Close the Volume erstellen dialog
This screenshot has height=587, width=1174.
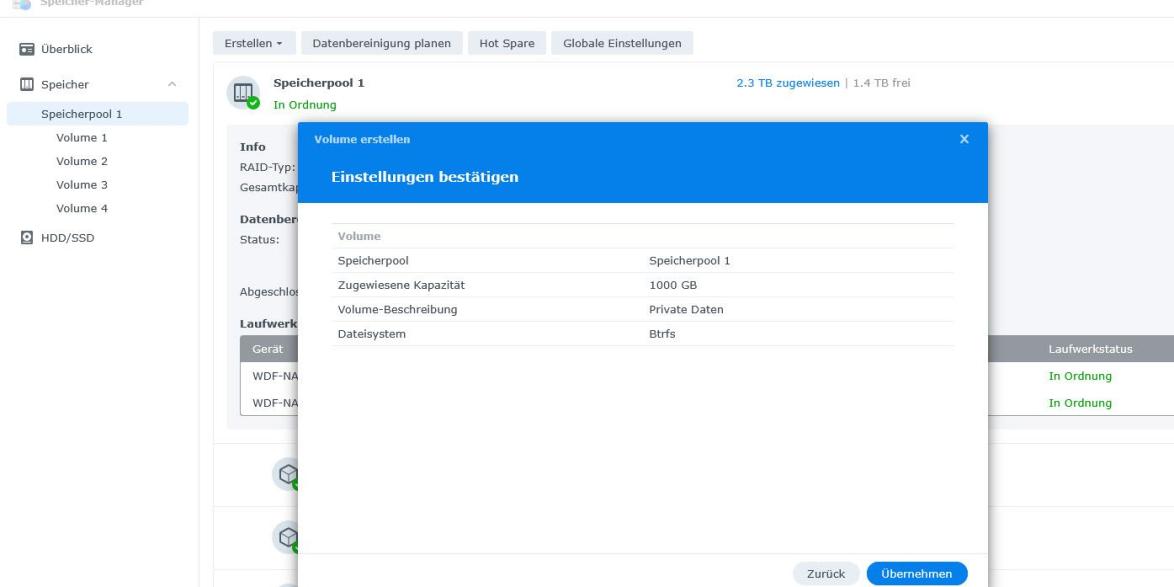click(964, 139)
